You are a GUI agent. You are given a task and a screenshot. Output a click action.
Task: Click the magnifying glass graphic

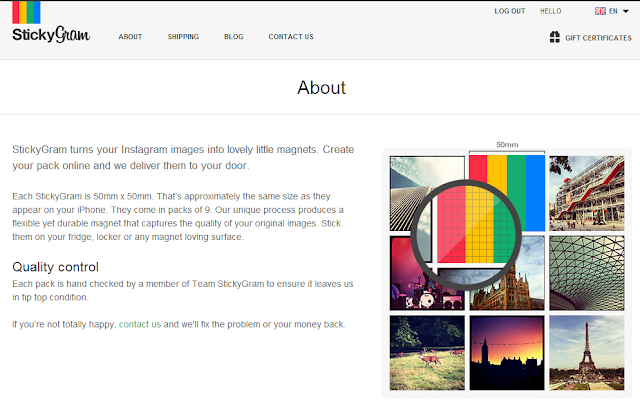click(x=466, y=235)
